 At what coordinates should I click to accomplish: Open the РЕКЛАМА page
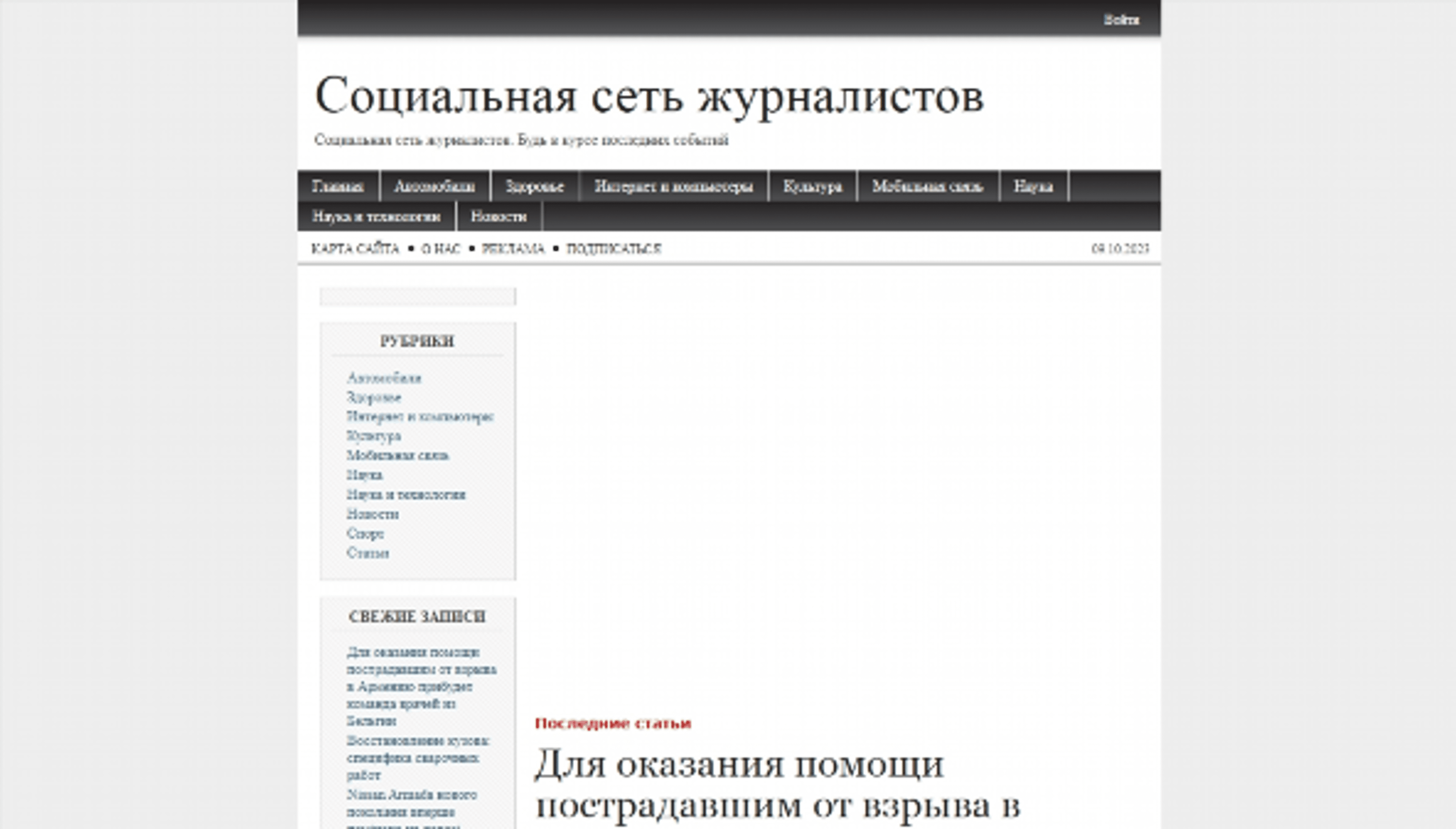click(x=513, y=248)
